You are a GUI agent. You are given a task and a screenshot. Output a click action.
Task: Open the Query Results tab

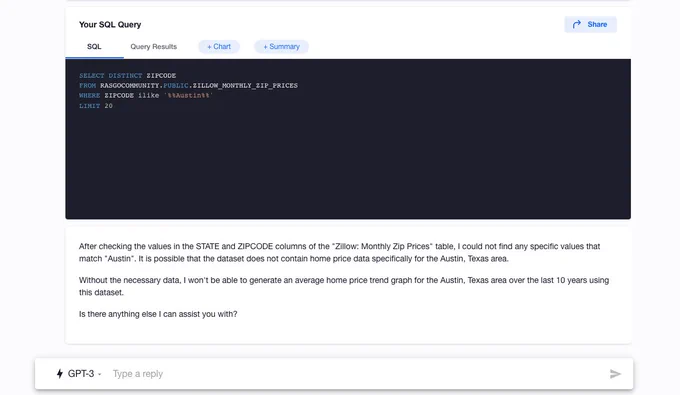(154, 47)
